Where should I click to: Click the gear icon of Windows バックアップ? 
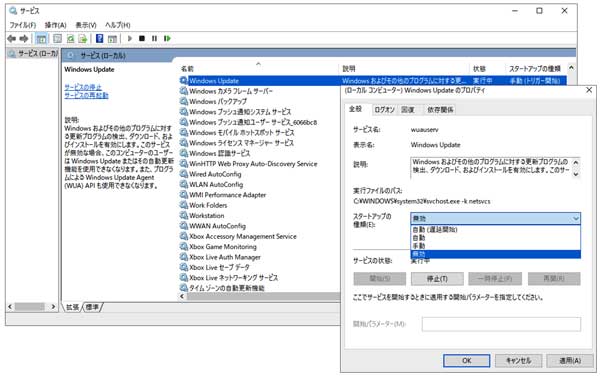click(x=184, y=101)
